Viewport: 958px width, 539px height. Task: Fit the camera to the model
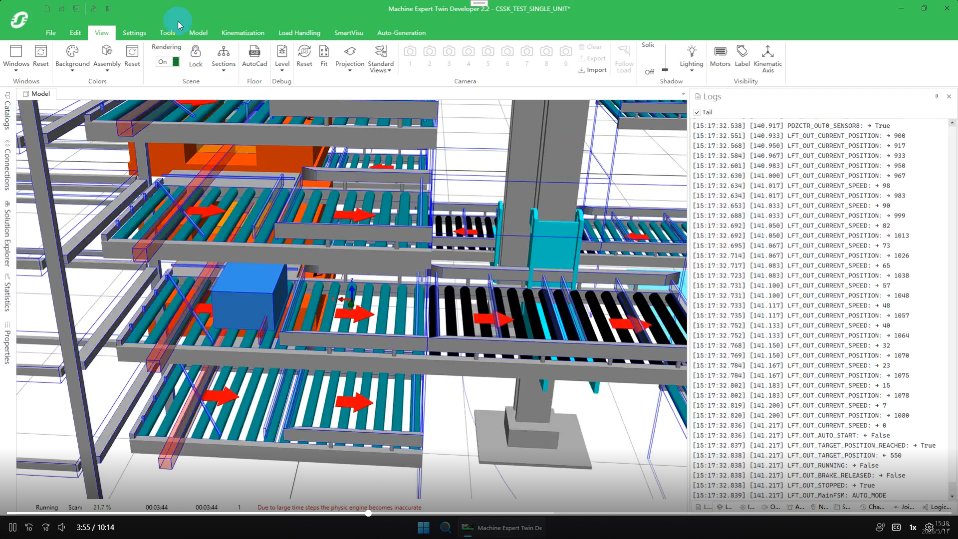[324, 55]
